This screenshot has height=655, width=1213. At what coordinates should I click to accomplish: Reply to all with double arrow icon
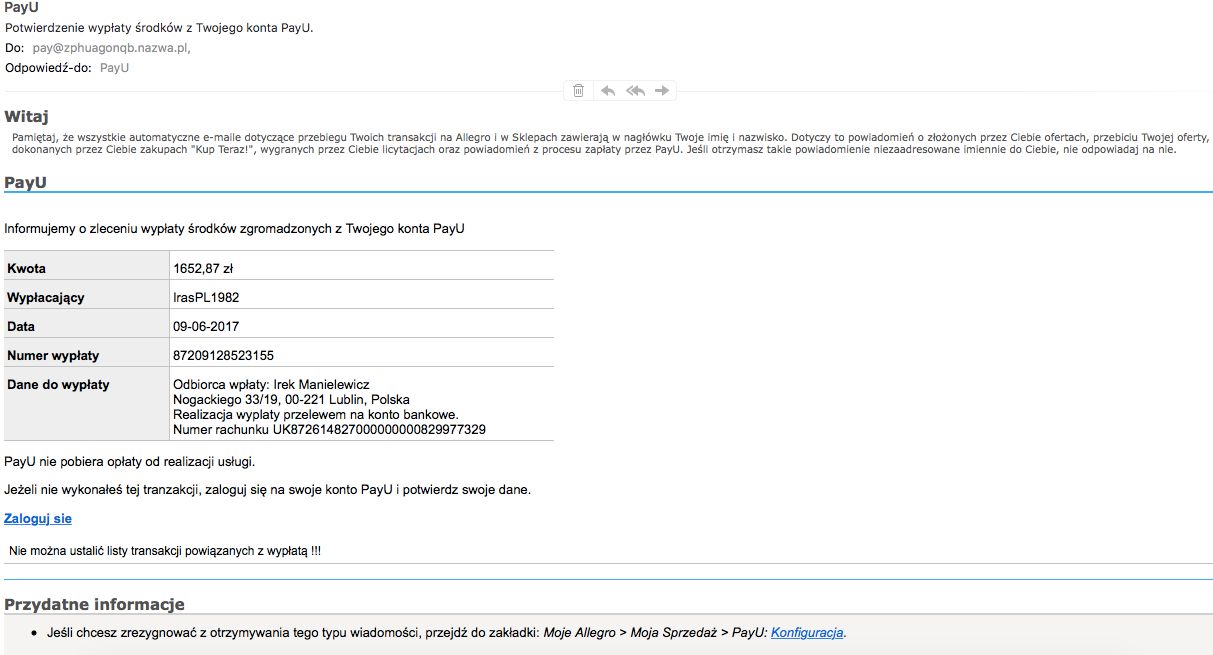click(635, 91)
